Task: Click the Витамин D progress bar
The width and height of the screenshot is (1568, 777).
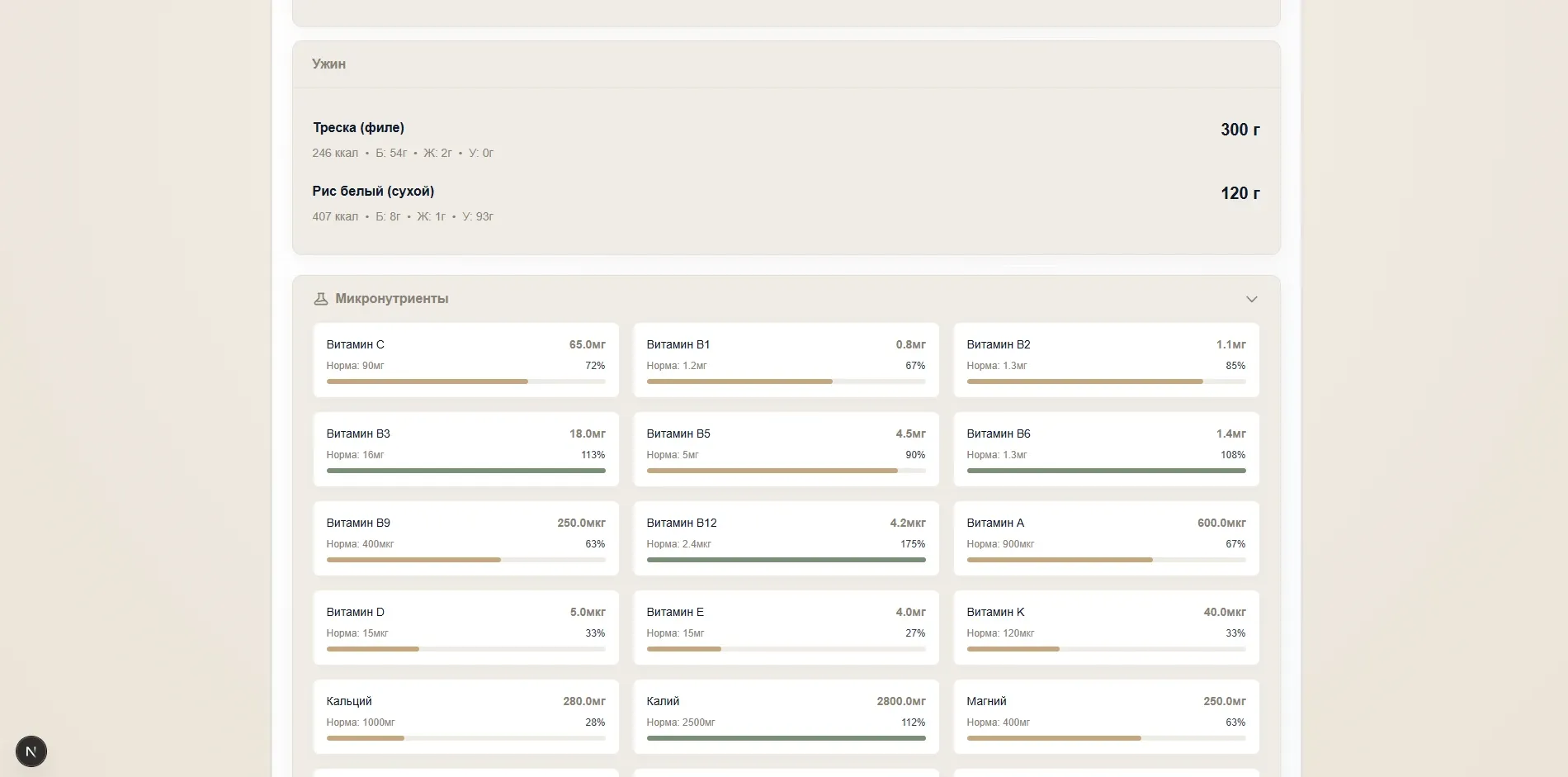Action: click(x=466, y=649)
